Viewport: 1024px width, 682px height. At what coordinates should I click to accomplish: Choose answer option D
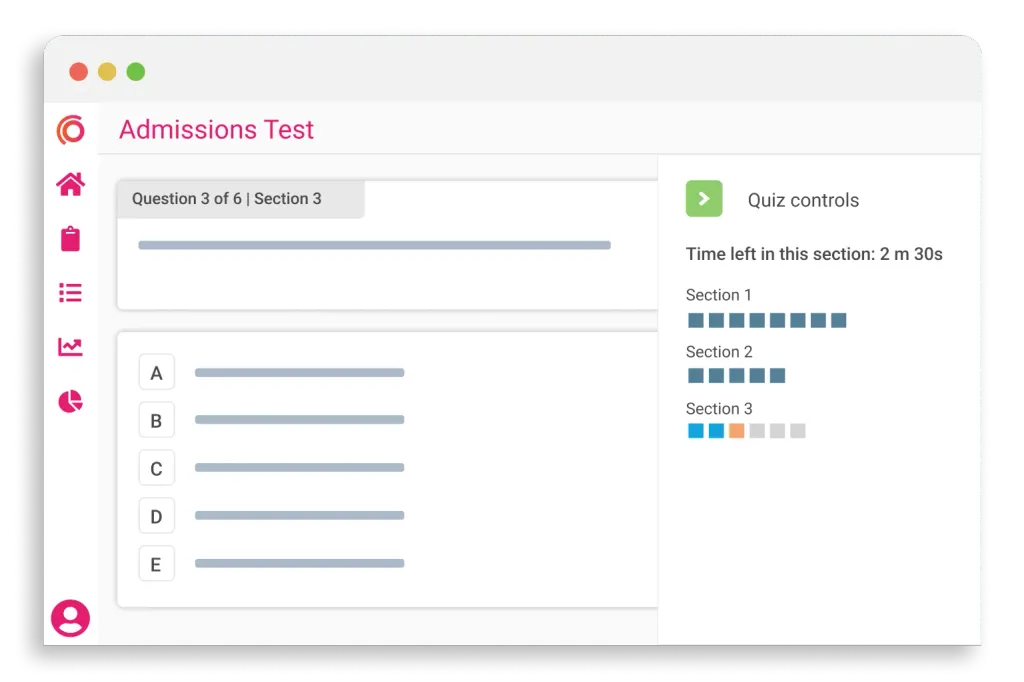click(156, 516)
